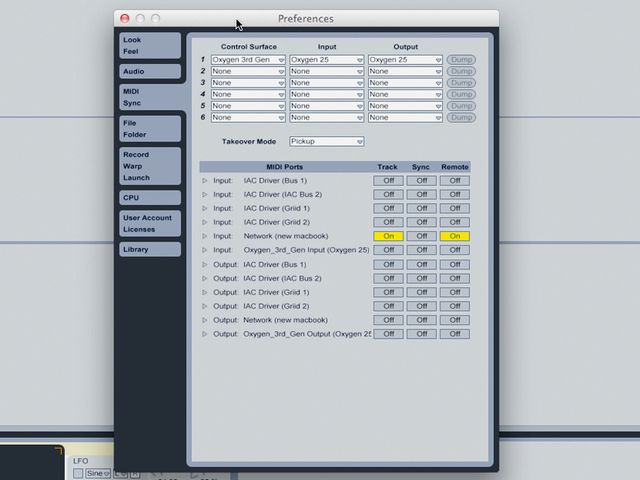Click Dump button in row 2
Screen dimensions: 640x480
pos(461,71)
